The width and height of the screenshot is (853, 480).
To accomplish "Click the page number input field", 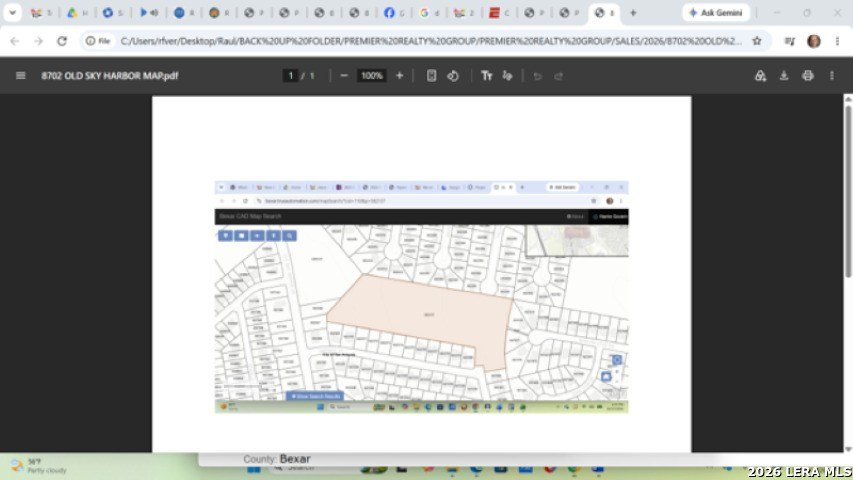I will (x=290, y=76).
